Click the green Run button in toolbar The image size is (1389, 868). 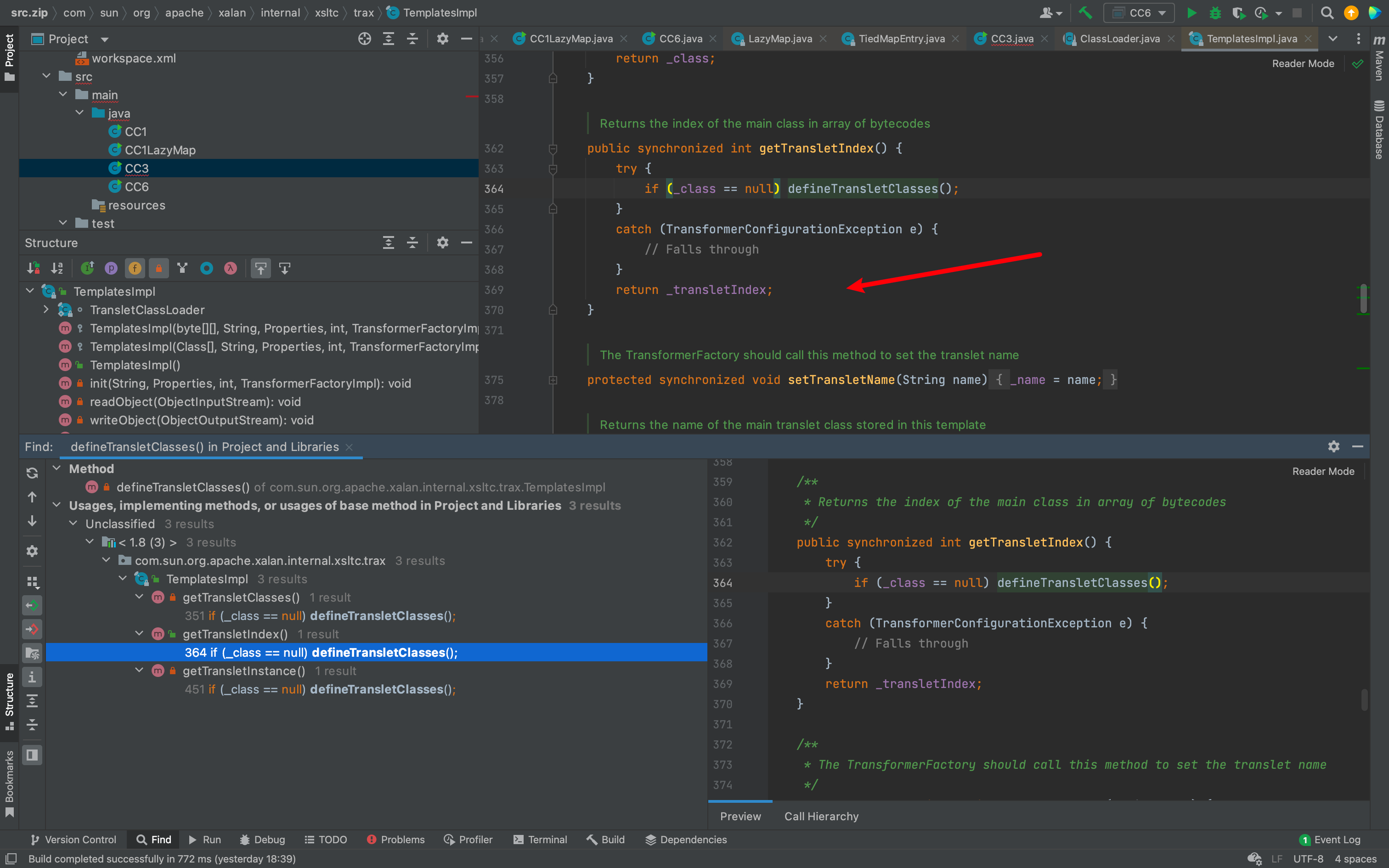pos(1191,13)
